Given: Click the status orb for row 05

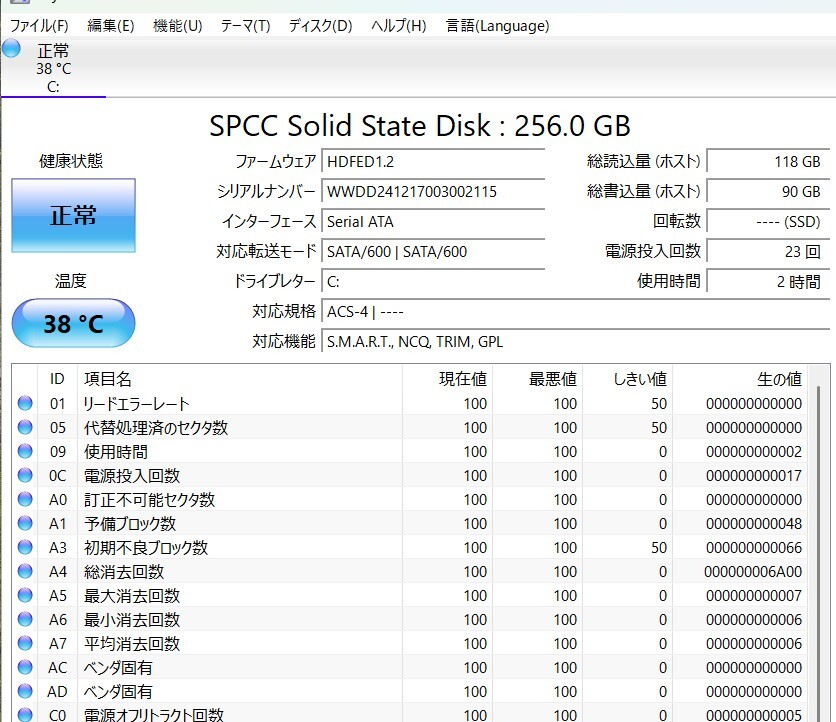Looking at the screenshot, I should pos(25,428).
